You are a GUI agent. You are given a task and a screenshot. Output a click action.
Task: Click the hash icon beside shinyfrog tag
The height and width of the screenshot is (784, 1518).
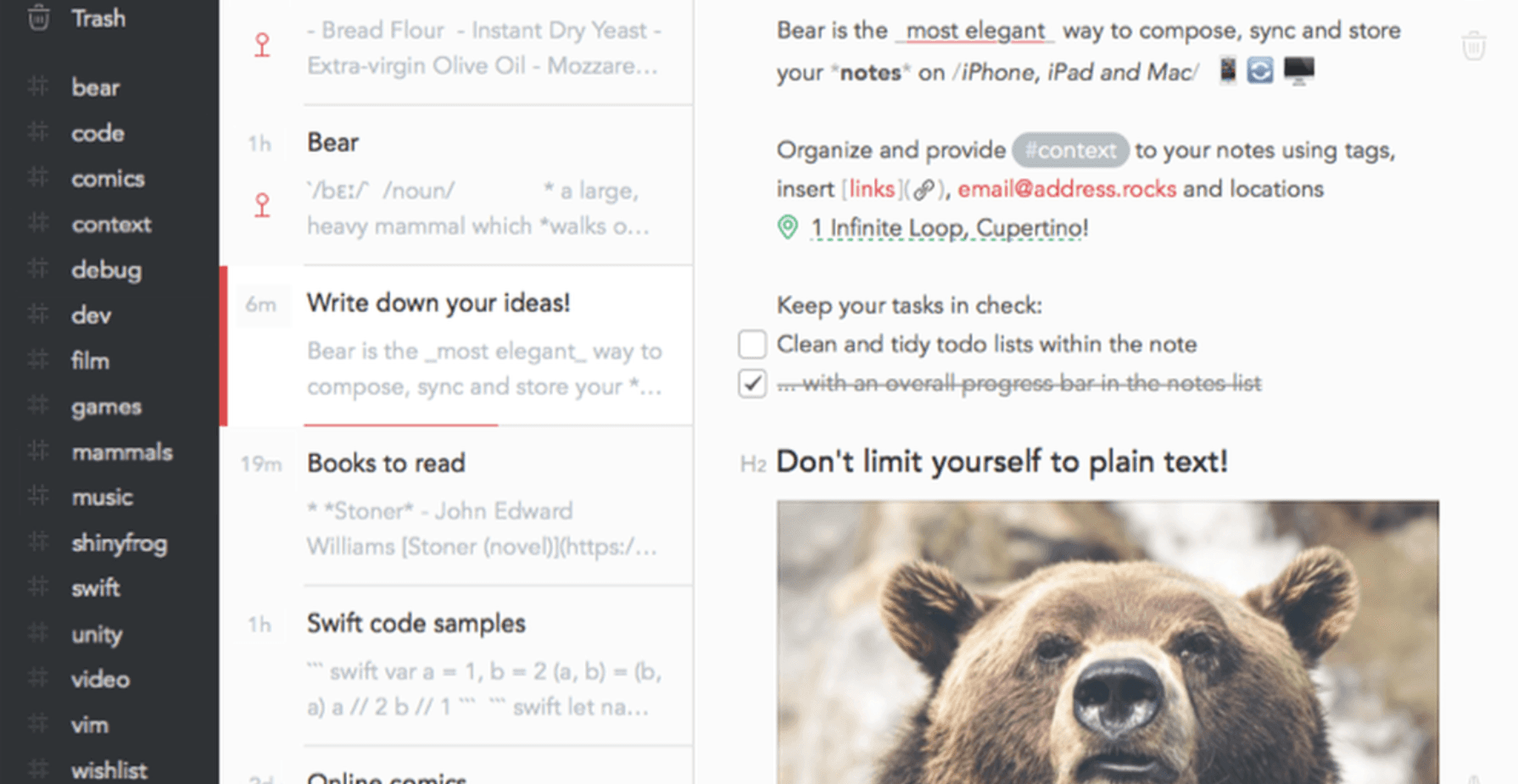pyautogui.click(x=38, y=542)
